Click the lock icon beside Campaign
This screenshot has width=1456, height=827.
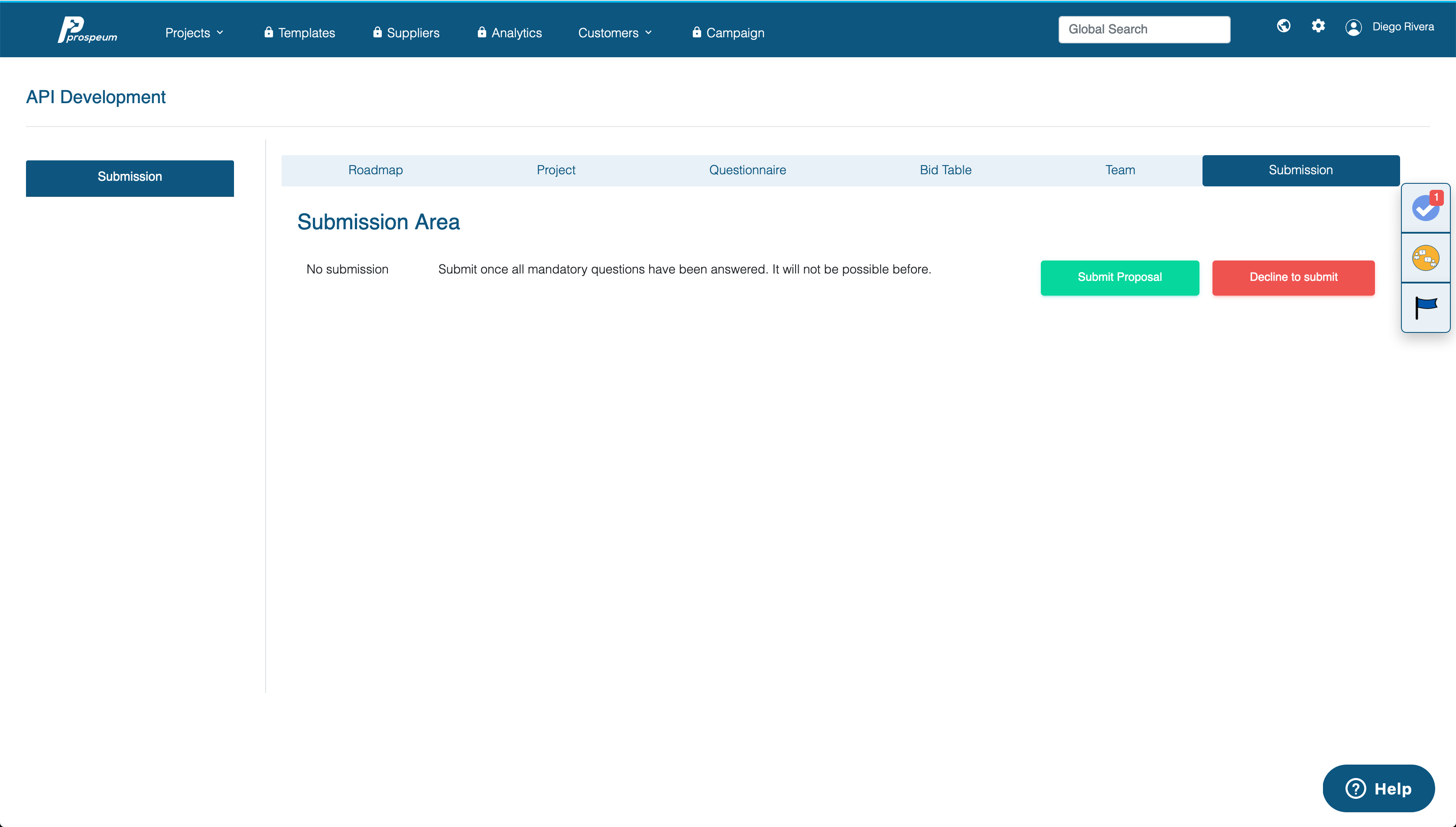(697, 33)
